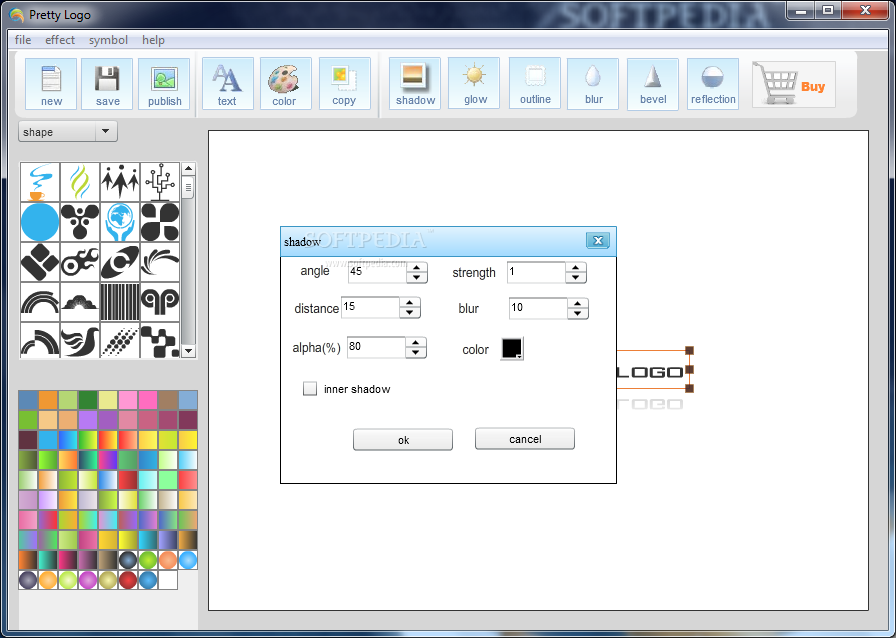
Task: Click the strength input field
Action: tap(536, 272)
